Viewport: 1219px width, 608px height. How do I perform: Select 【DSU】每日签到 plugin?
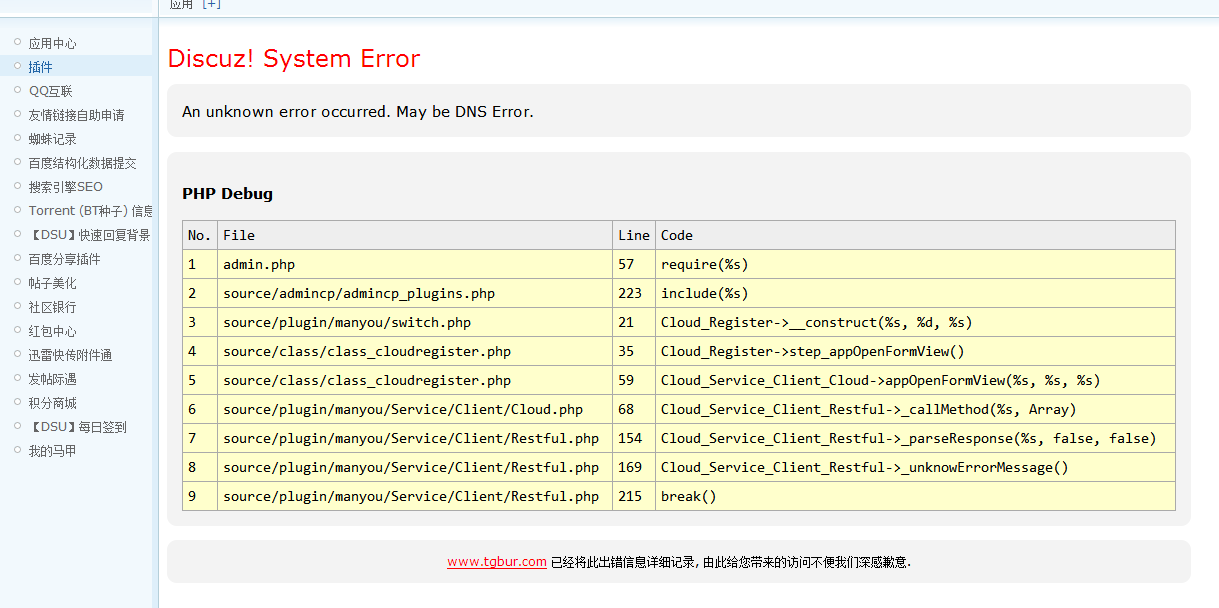tap(75, 427)
